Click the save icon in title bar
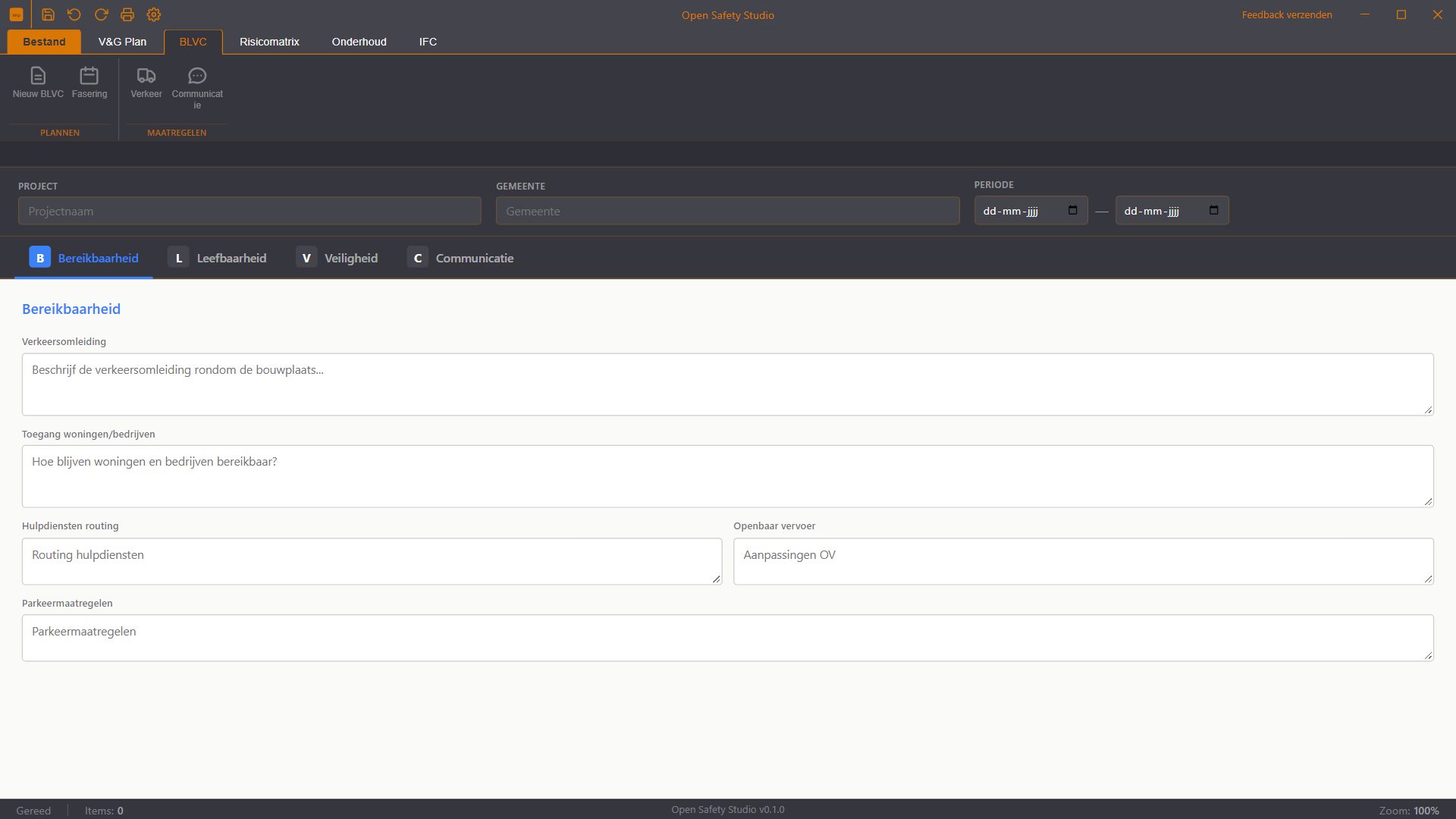 48,14
